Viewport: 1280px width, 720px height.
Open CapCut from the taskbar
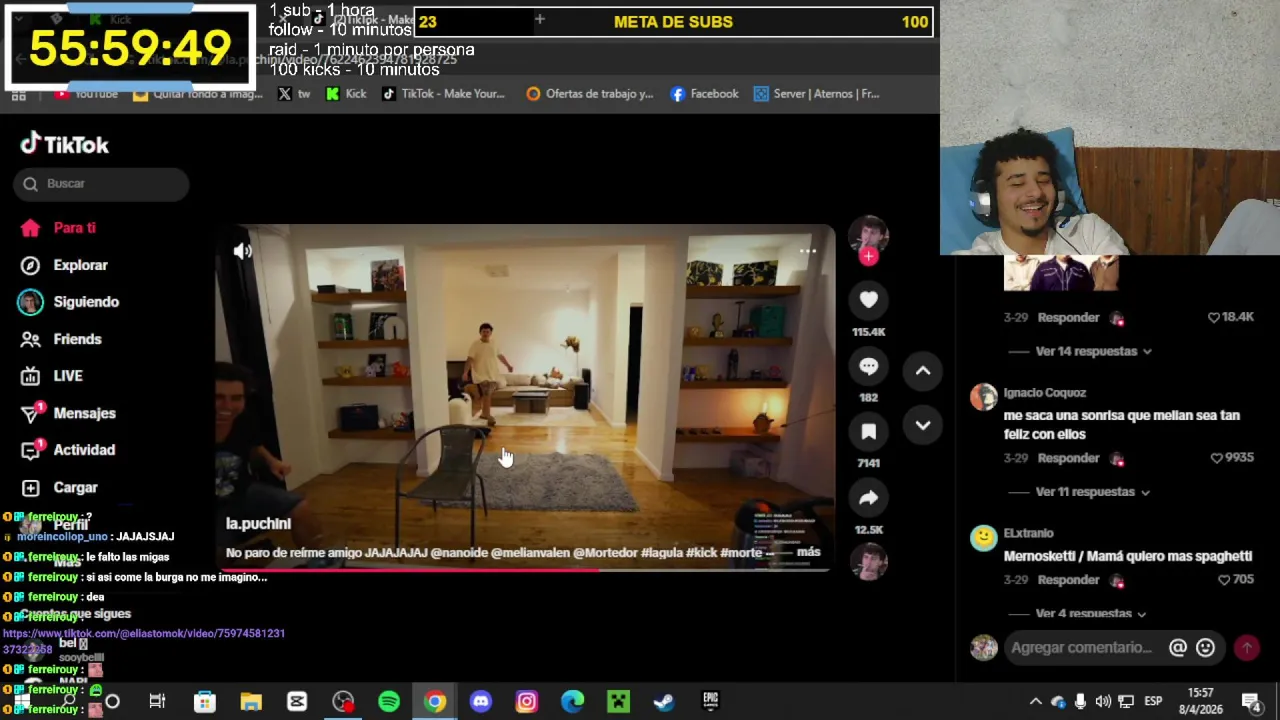pyautogui.click(x=297, y=702)
